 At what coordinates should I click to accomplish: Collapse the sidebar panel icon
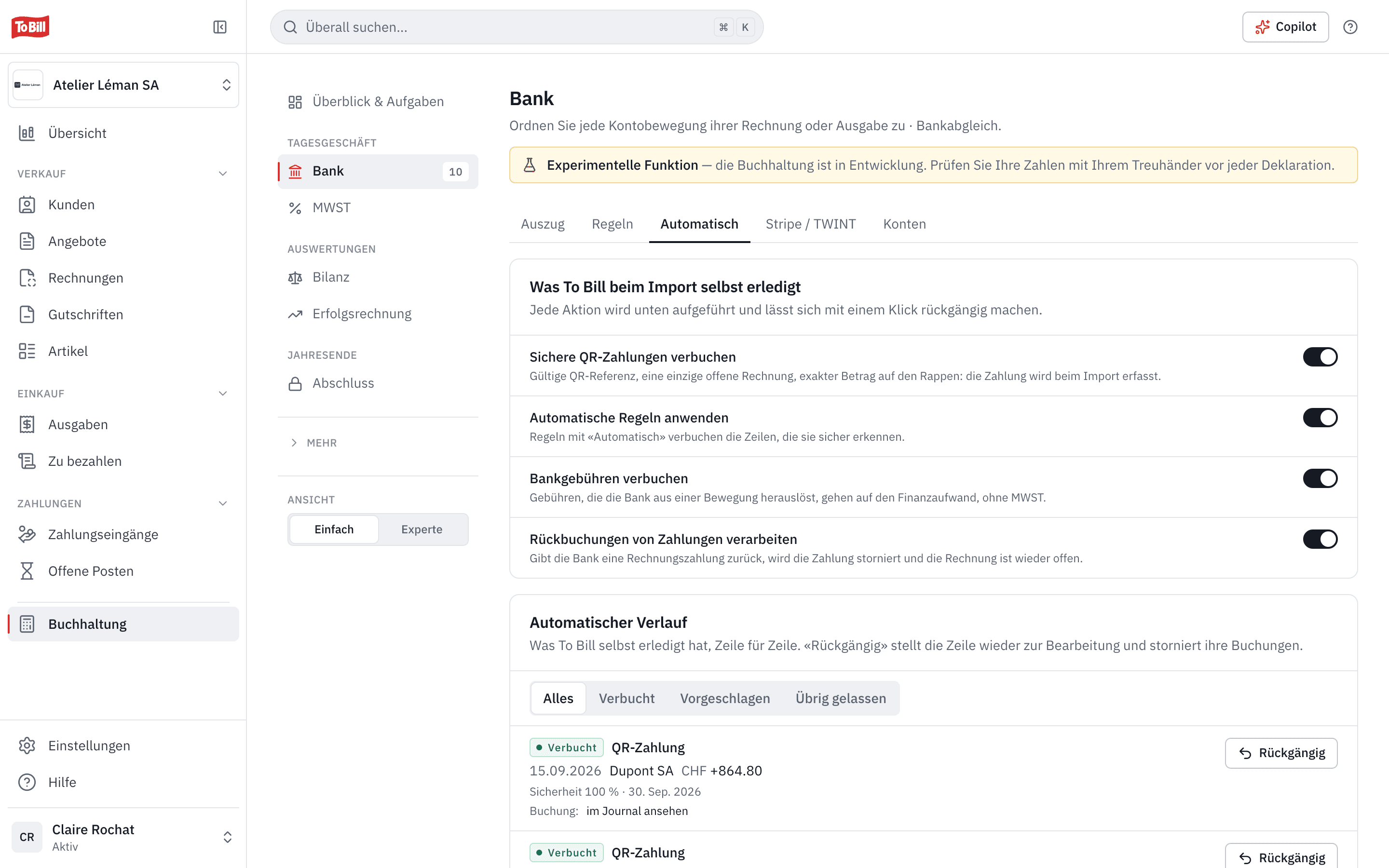[220, 27]
